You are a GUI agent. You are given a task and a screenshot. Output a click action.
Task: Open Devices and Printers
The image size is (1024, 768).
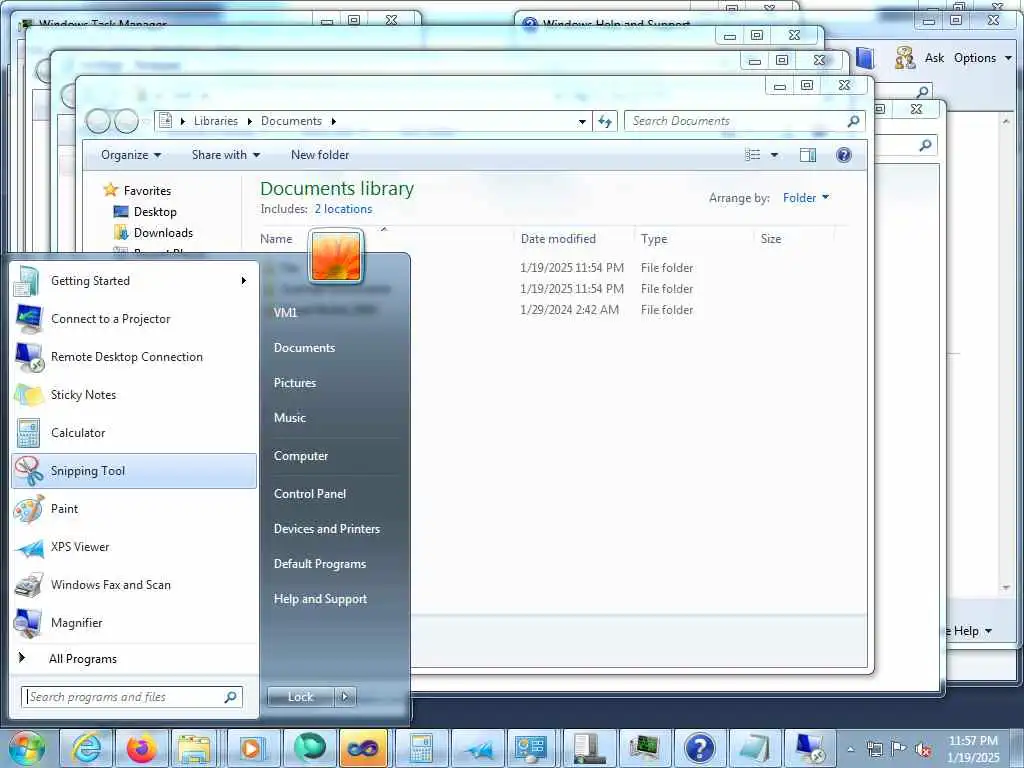pos(327,528)
